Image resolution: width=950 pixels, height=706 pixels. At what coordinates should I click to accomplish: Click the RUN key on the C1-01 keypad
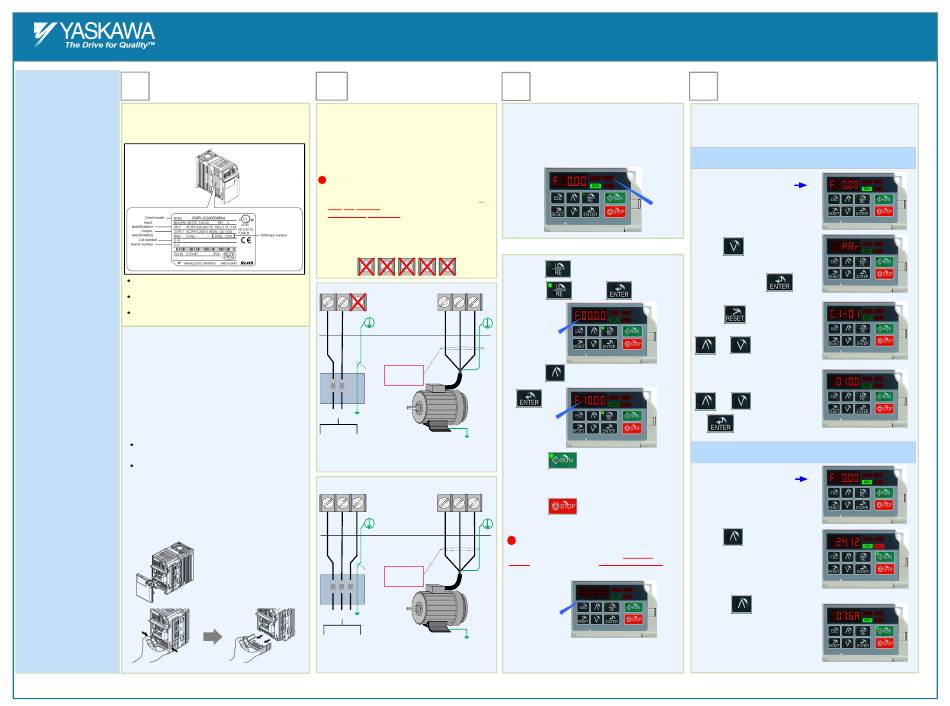point(884,328)
